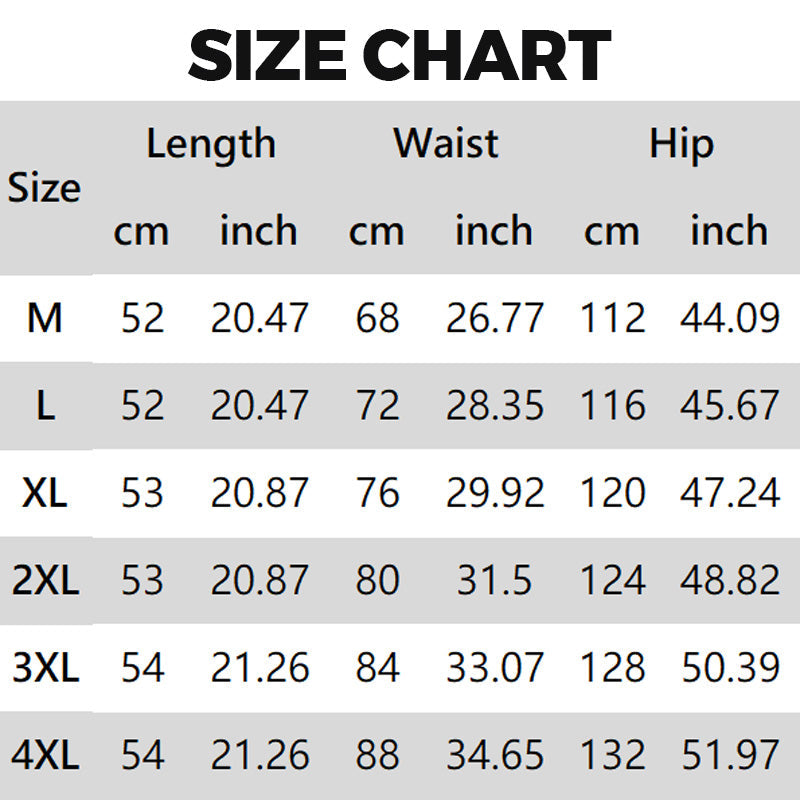Select the XL size row label

(x=44, y=493)
